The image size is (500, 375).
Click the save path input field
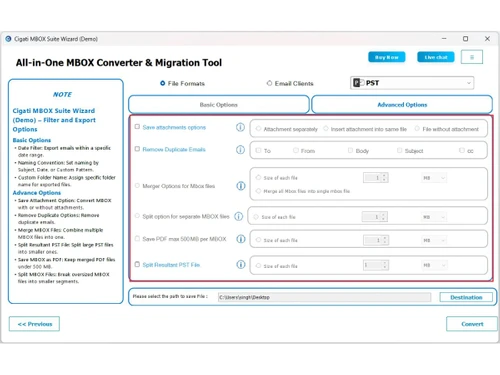click(x=324, y=297)
